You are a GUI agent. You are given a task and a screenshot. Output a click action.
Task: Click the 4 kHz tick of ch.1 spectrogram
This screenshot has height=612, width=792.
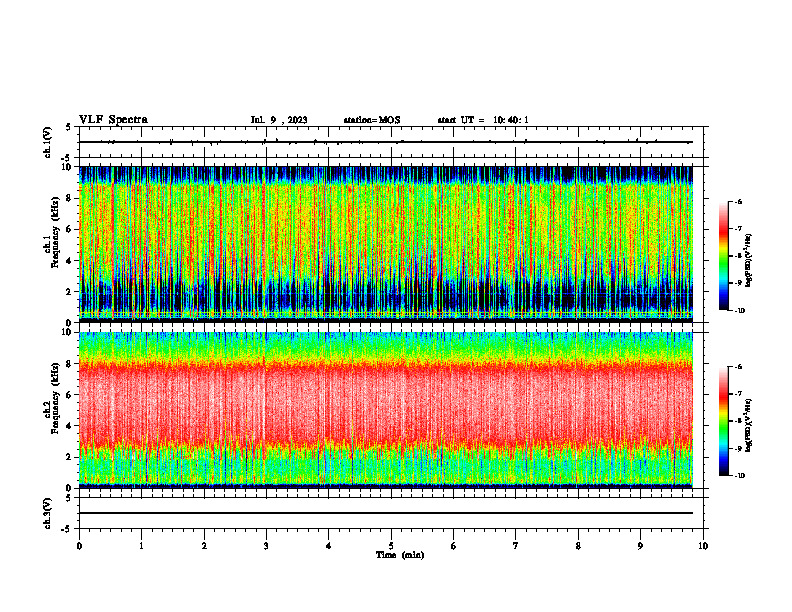pyautogui.click(x=70, y=261)
